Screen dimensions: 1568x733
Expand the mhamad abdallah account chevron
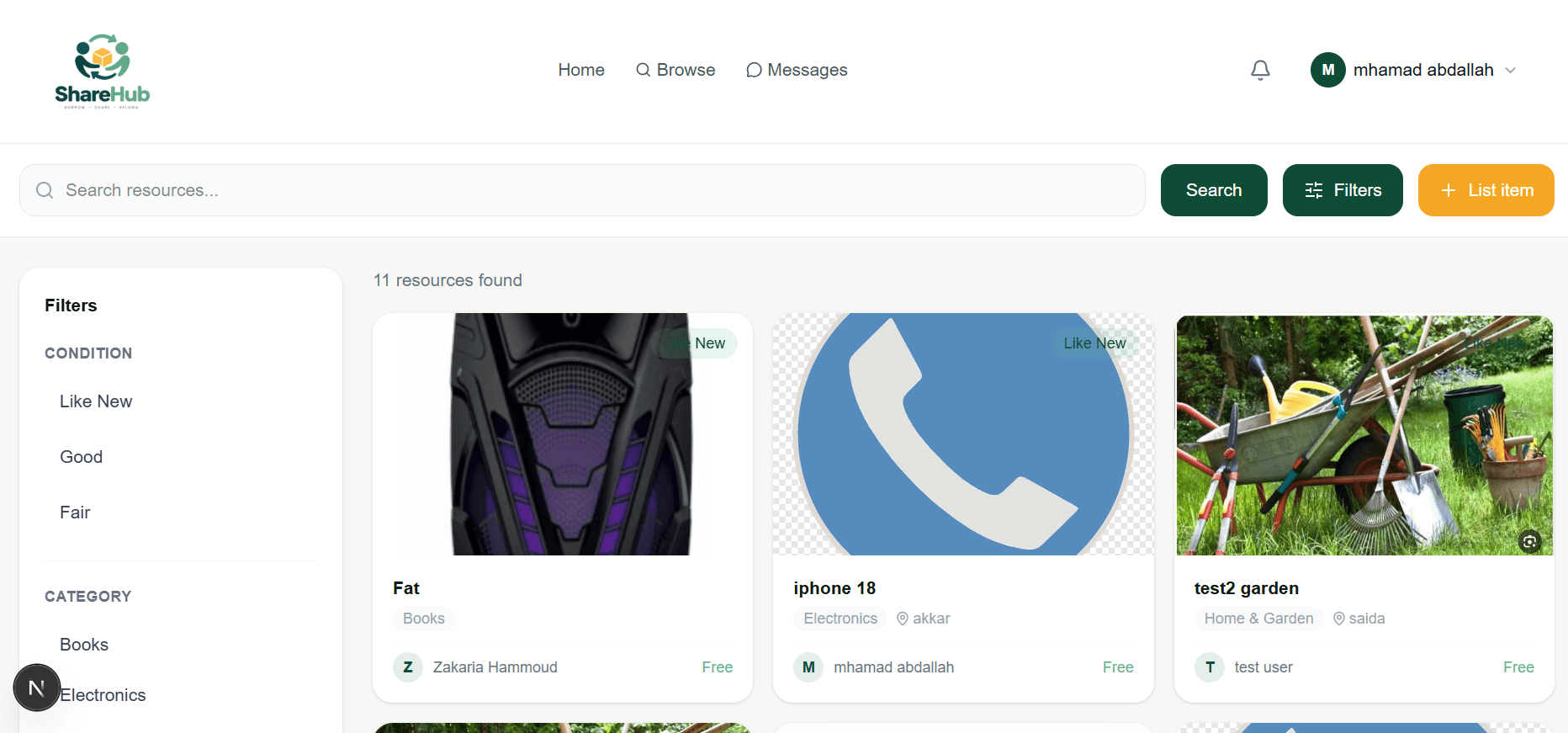tap(1511, 71)
